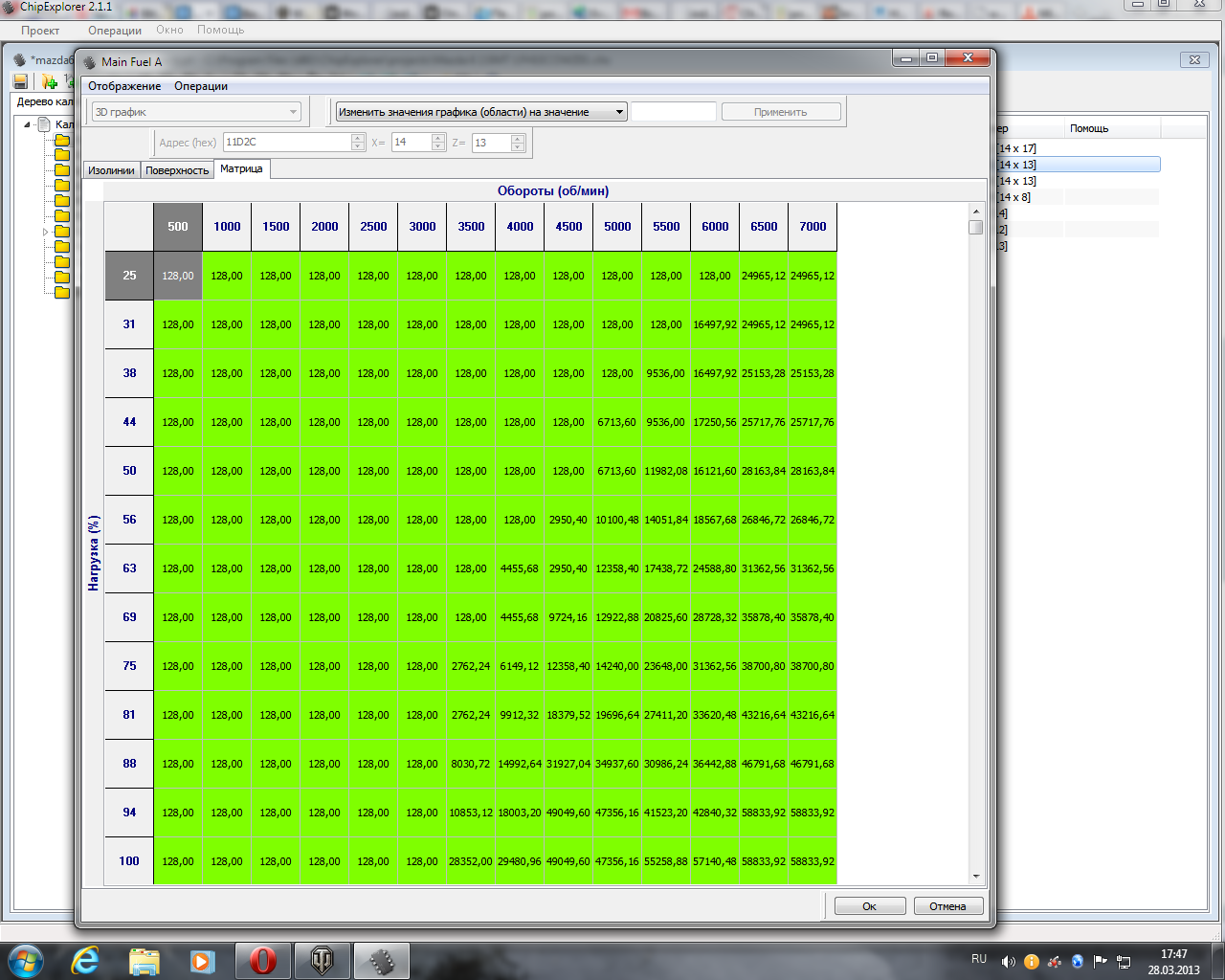
Task: Click the ChipExplorer chip icon in taskbar
Action: pos(382,960)
